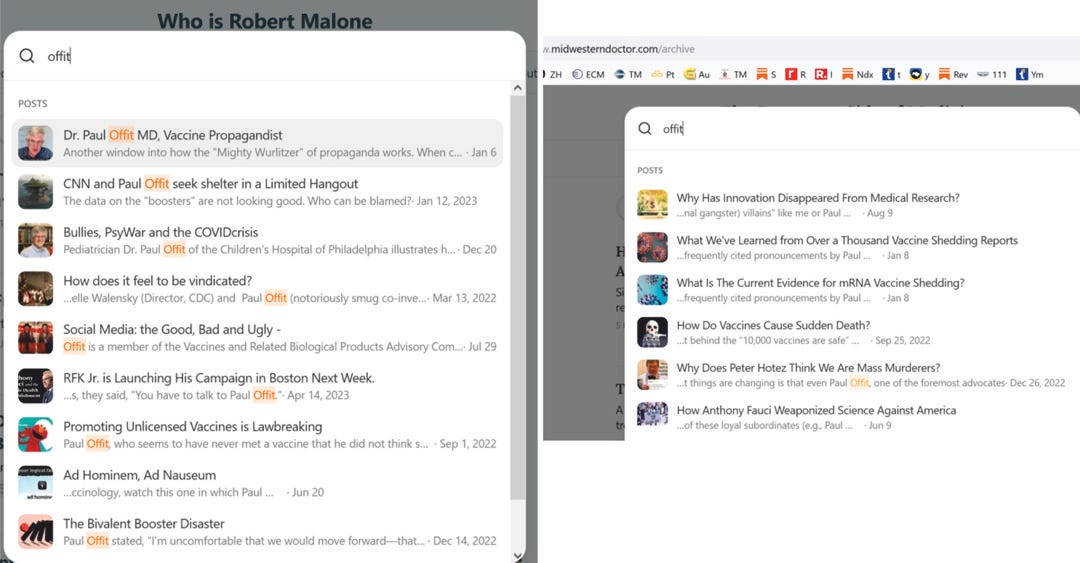Click thumbnail for The Bivalent Booster Disaster
The height and width of the screenshot is (563, 1080).
click(x=35, y=531)
